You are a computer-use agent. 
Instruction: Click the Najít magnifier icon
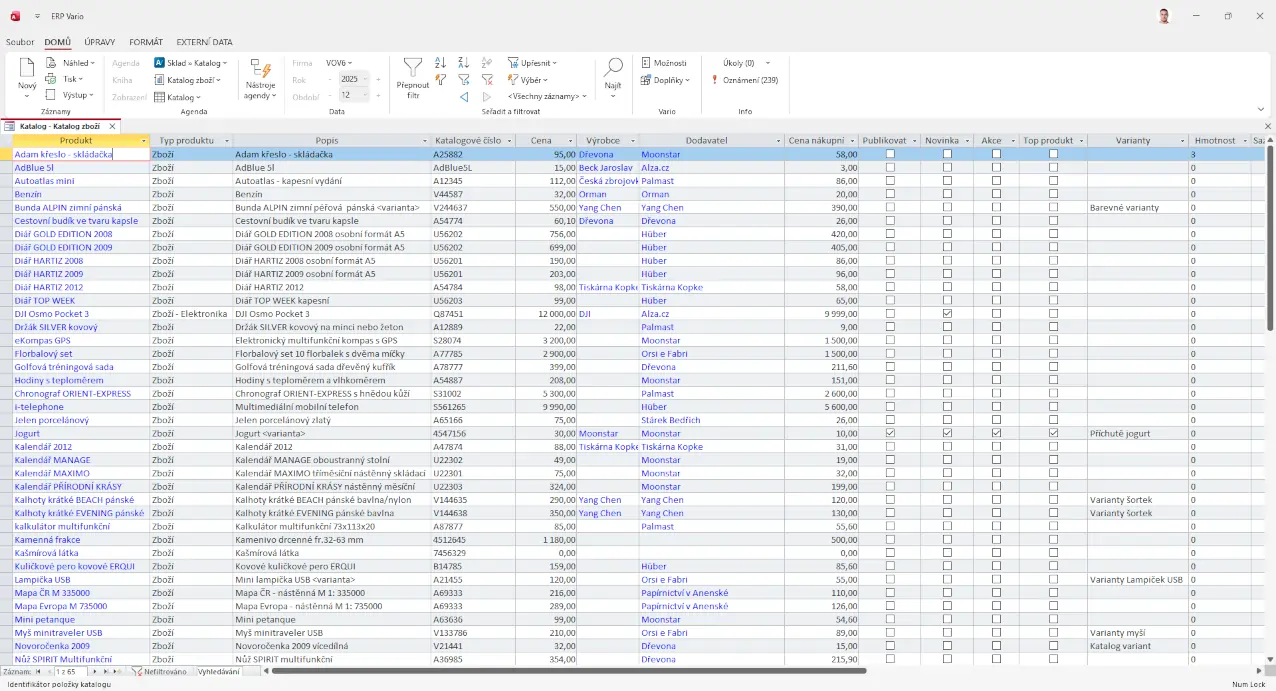click(x=613, y=68)
